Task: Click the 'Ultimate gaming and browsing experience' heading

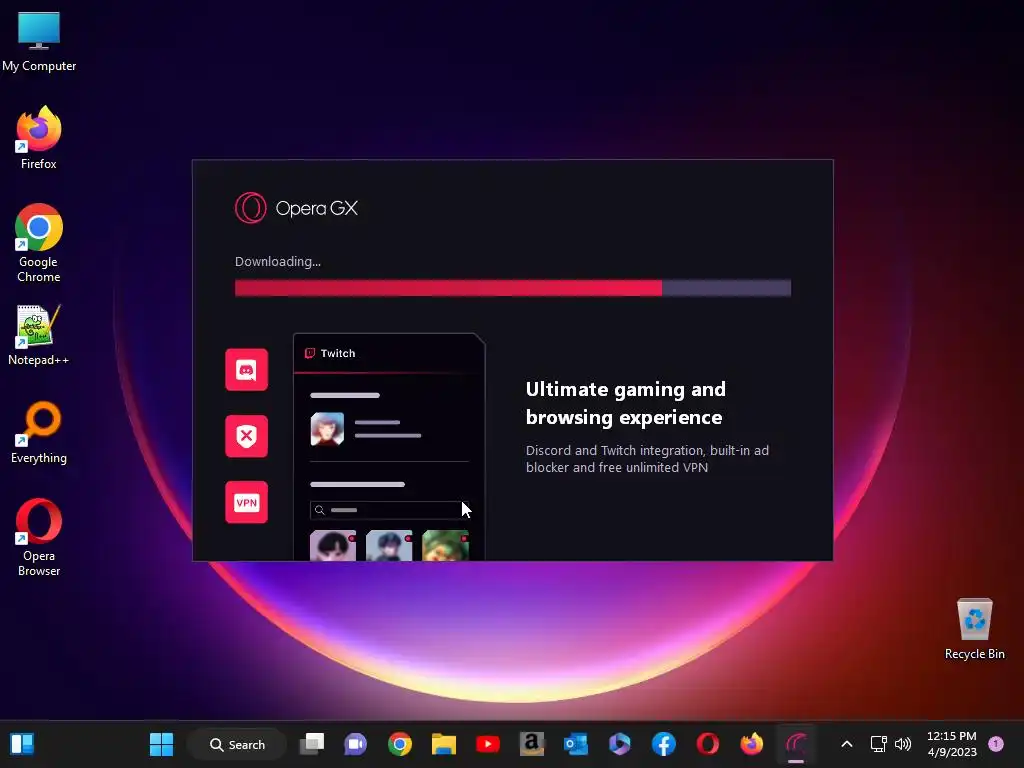Action: (626, 403)
